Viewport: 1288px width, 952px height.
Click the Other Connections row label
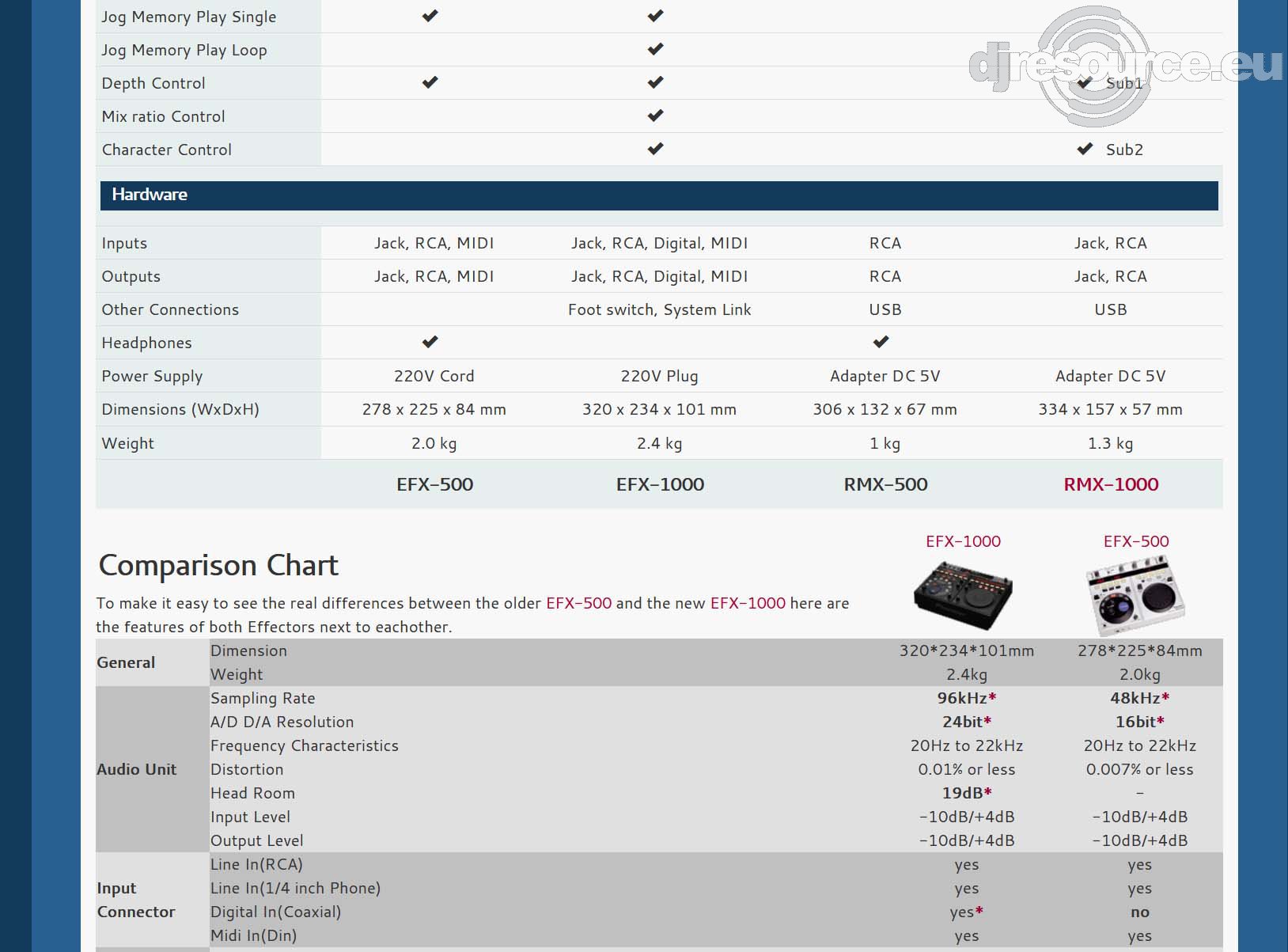pos(170,309)
